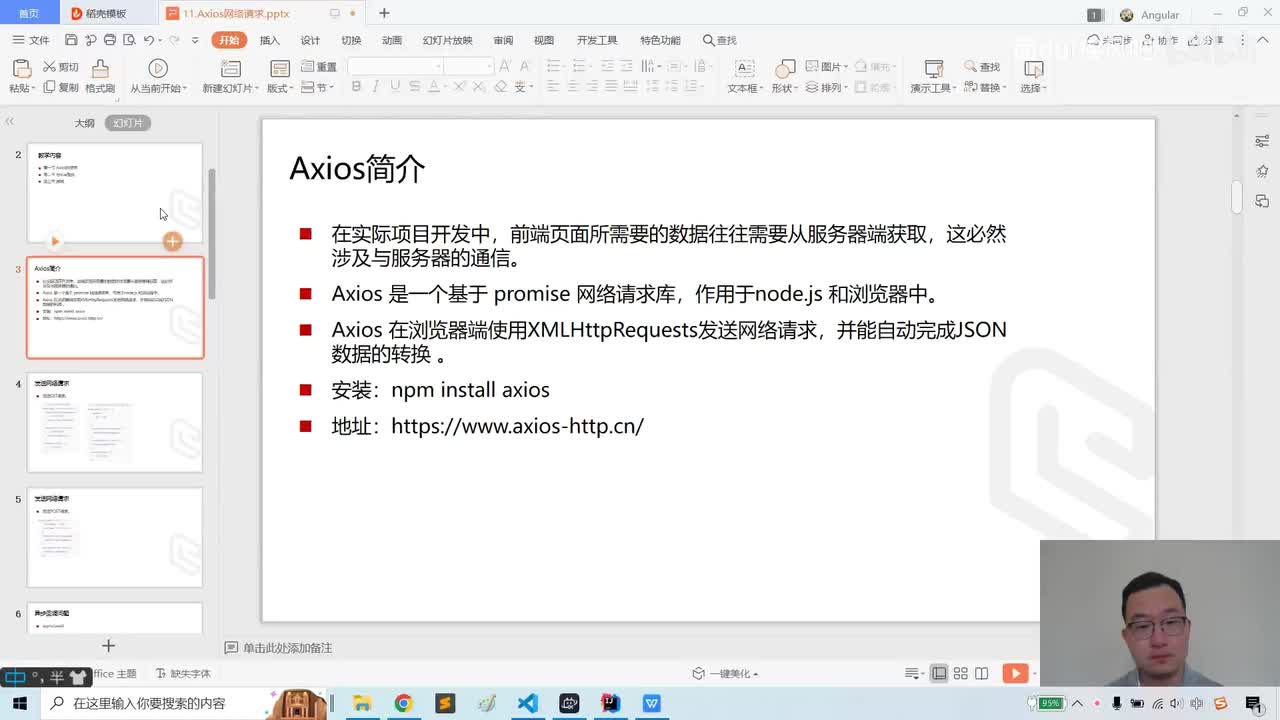This screenshot has width=1280, height=720.
Task: Open Chrome from the Windows taskbar
Action: (403, 703)
